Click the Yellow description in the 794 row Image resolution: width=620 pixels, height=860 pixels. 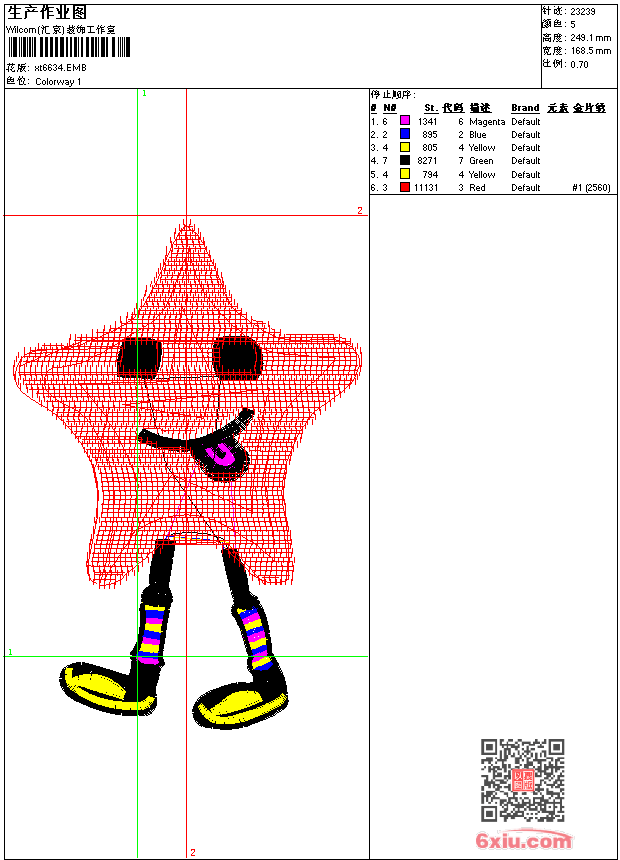click(x=482, y=175)
